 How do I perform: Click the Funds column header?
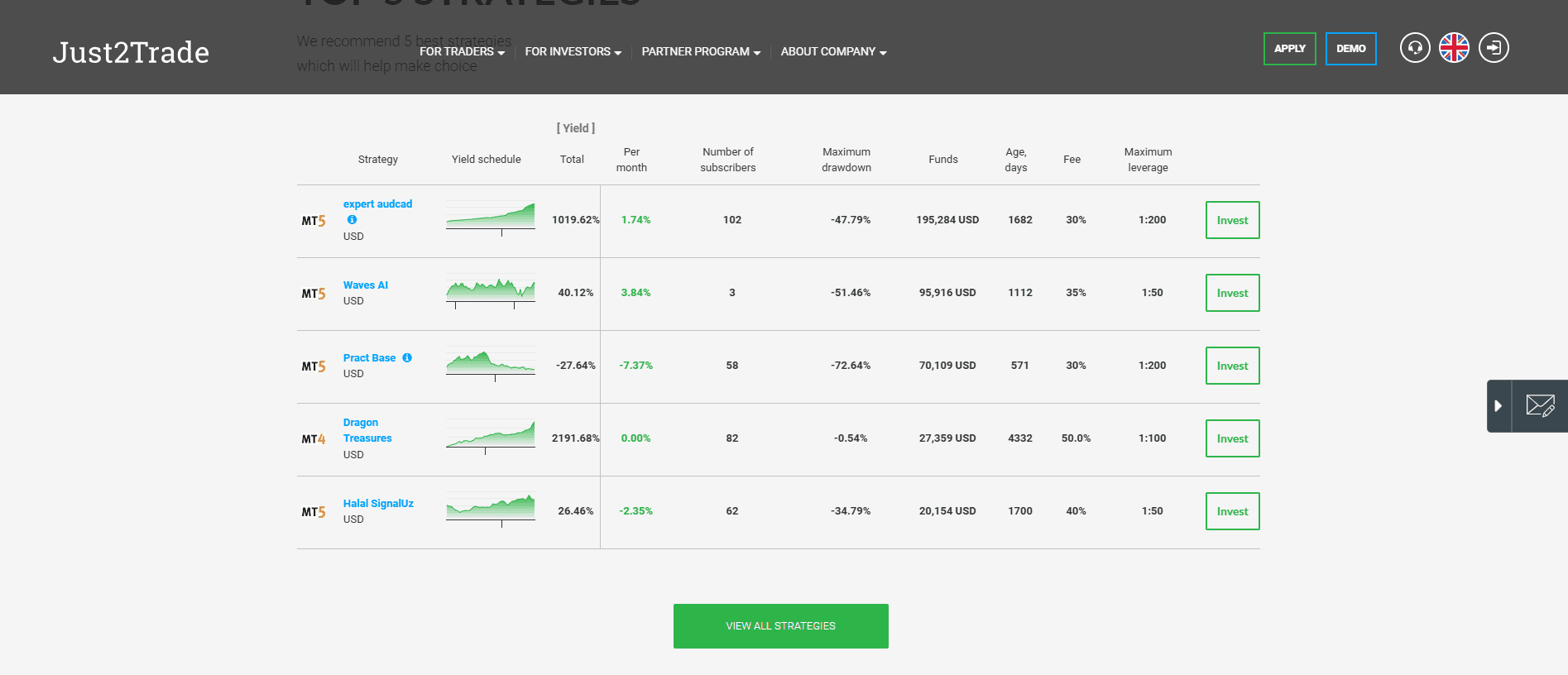pyautogui.click(x=943, y=160)
